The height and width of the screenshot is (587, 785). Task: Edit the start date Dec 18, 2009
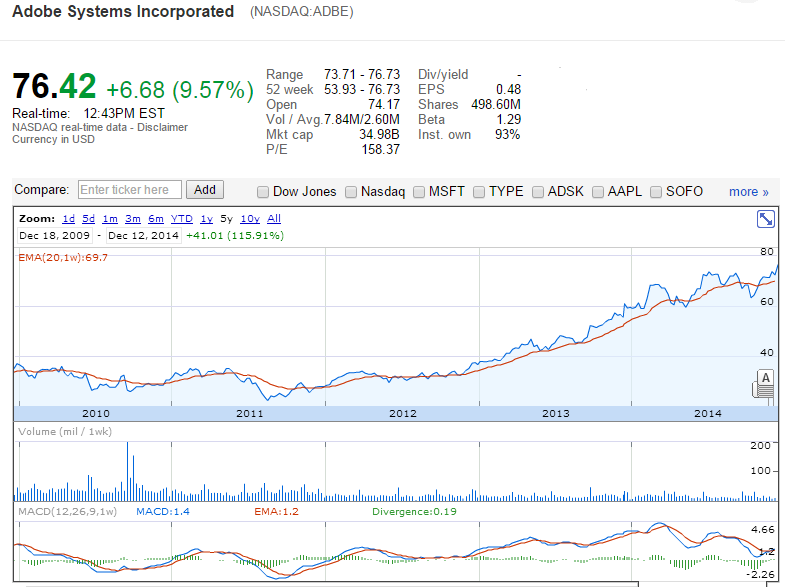(x=55, y=235)
